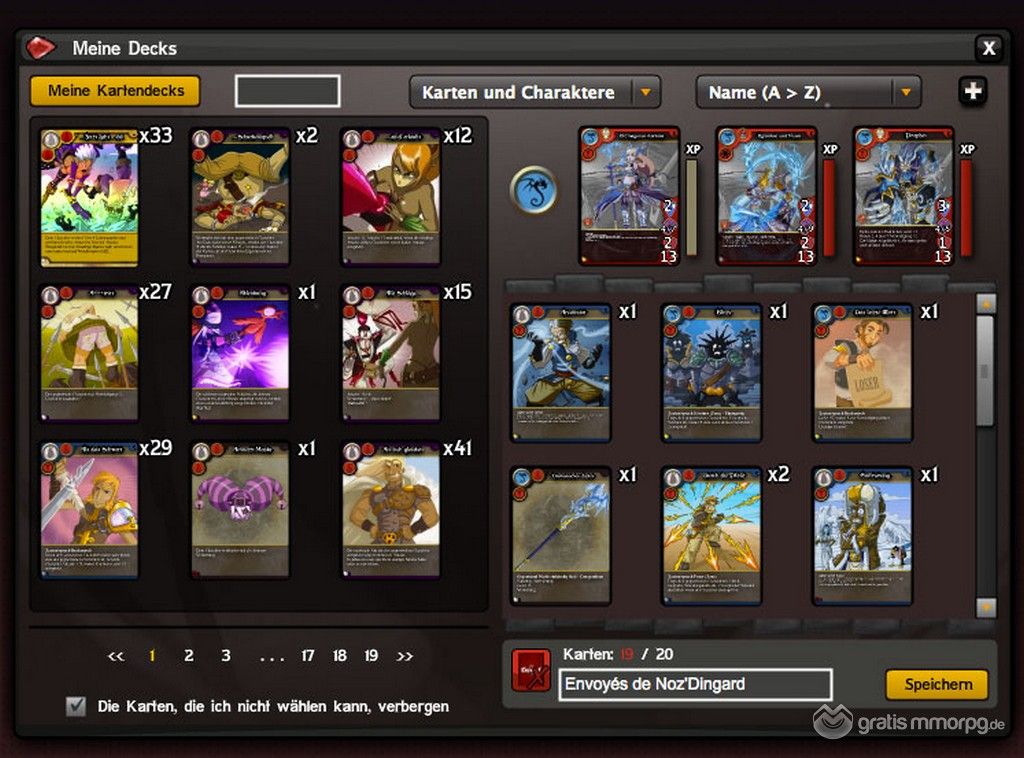Open the Meine Kartendecks tab

(x=116, y=91)
